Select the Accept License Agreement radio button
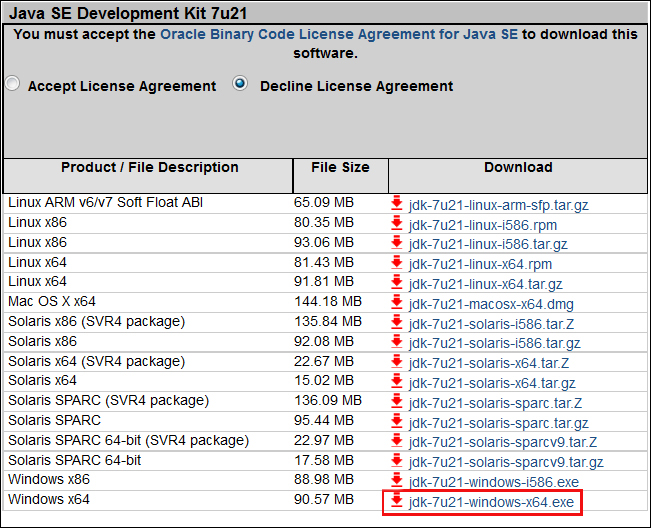Image resolution: width=651 pixels, height=528 pixels. point(12,85)
